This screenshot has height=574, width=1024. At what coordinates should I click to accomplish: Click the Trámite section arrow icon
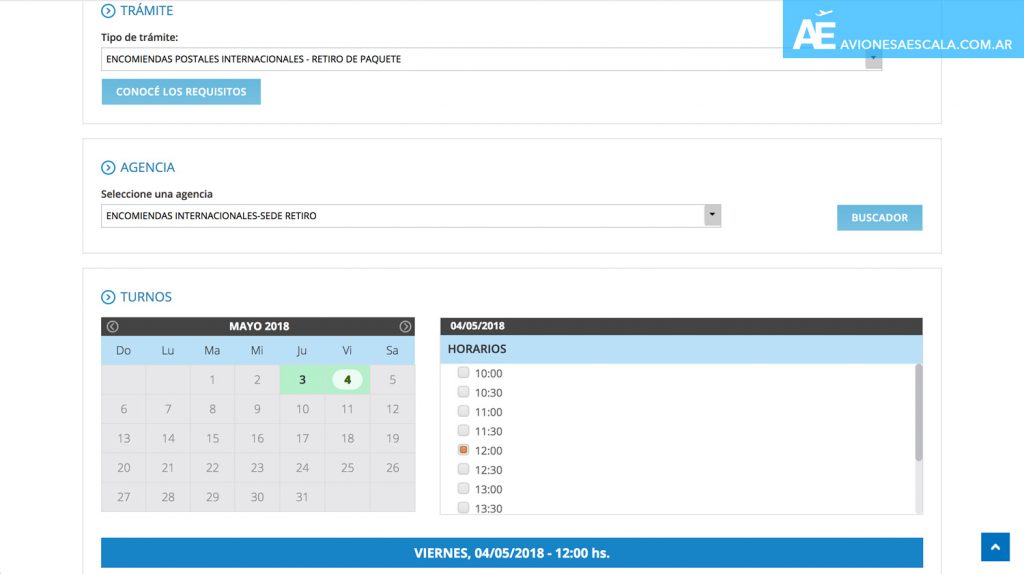(108, 11)
